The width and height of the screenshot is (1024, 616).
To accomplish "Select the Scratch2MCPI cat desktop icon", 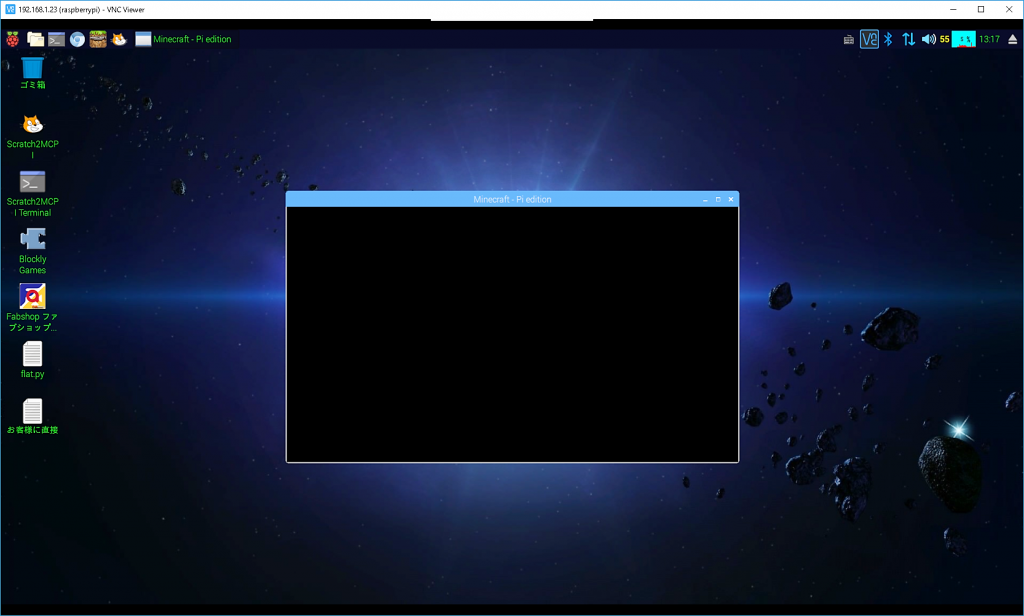I will (32, 136).
